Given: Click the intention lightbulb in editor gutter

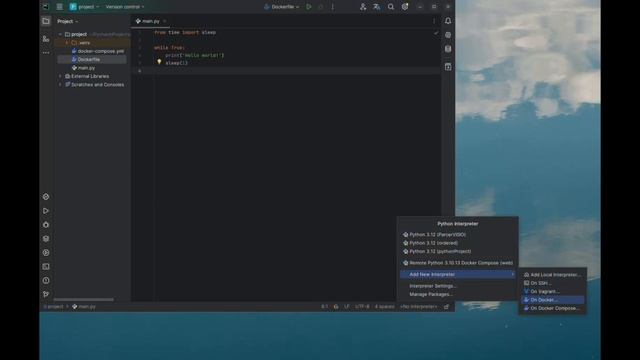Looking at the screenshot, I should (159, 62).
